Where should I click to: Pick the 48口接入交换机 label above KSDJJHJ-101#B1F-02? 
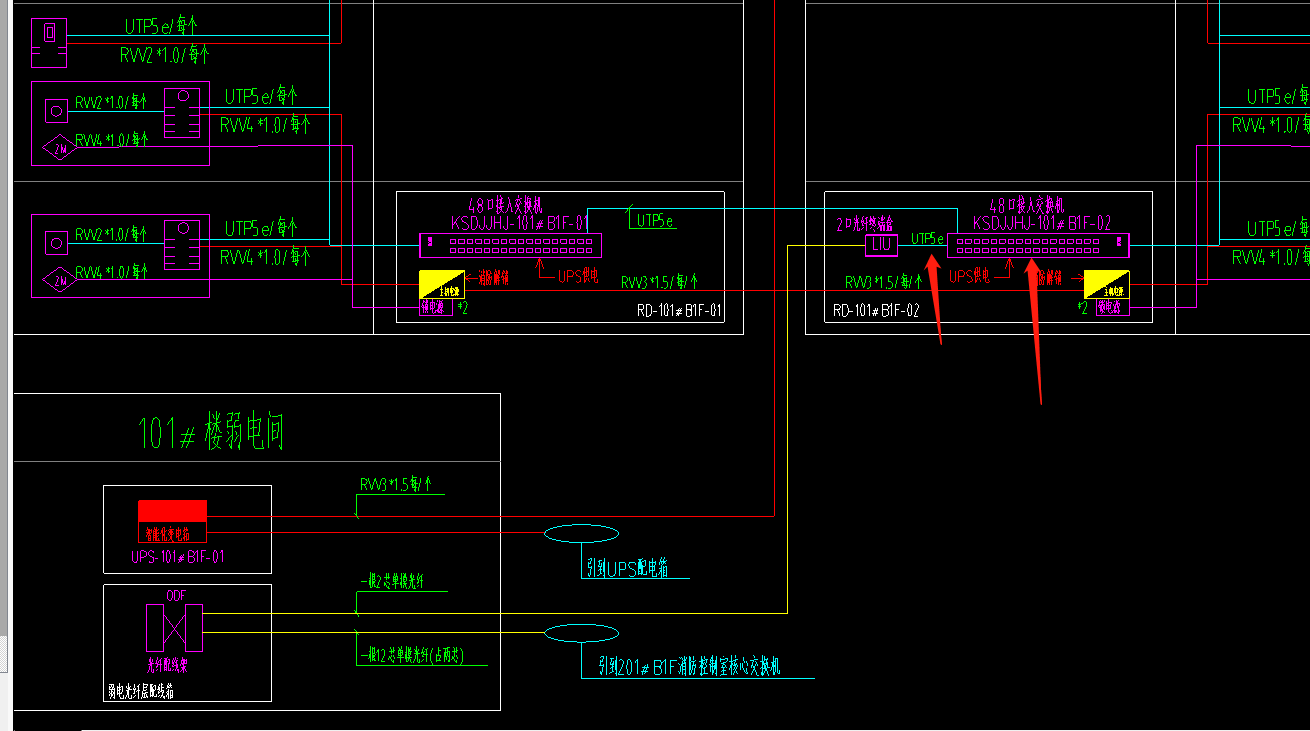point(1027,205)
